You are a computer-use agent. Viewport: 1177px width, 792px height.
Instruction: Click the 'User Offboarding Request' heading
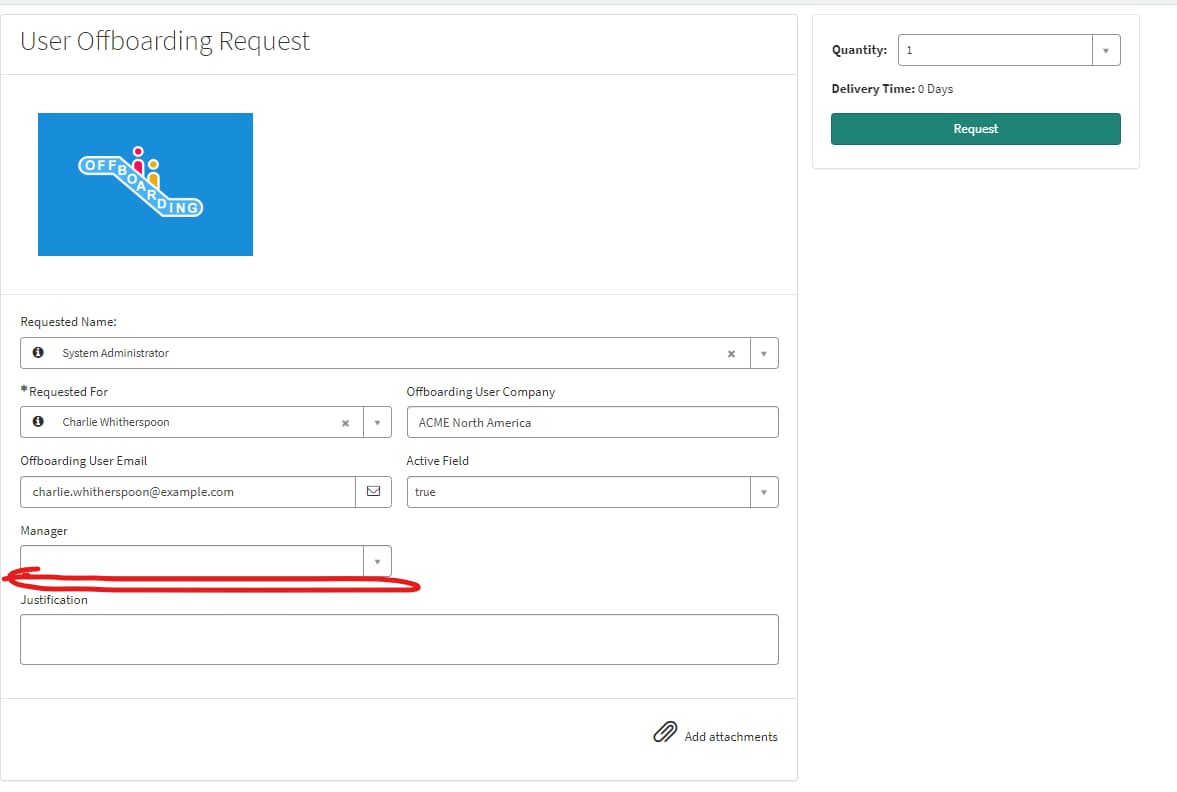coord(164,41)
